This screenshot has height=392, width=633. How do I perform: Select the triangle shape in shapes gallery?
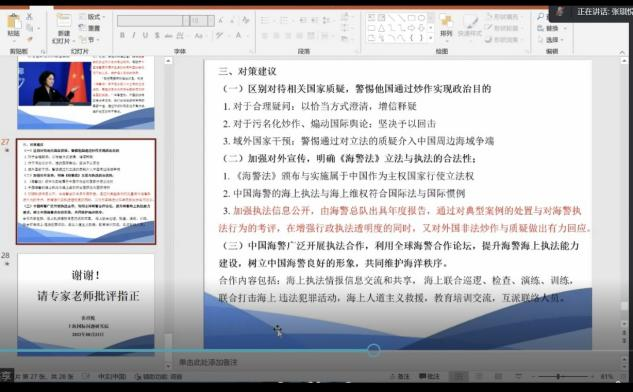click(382, 28)
